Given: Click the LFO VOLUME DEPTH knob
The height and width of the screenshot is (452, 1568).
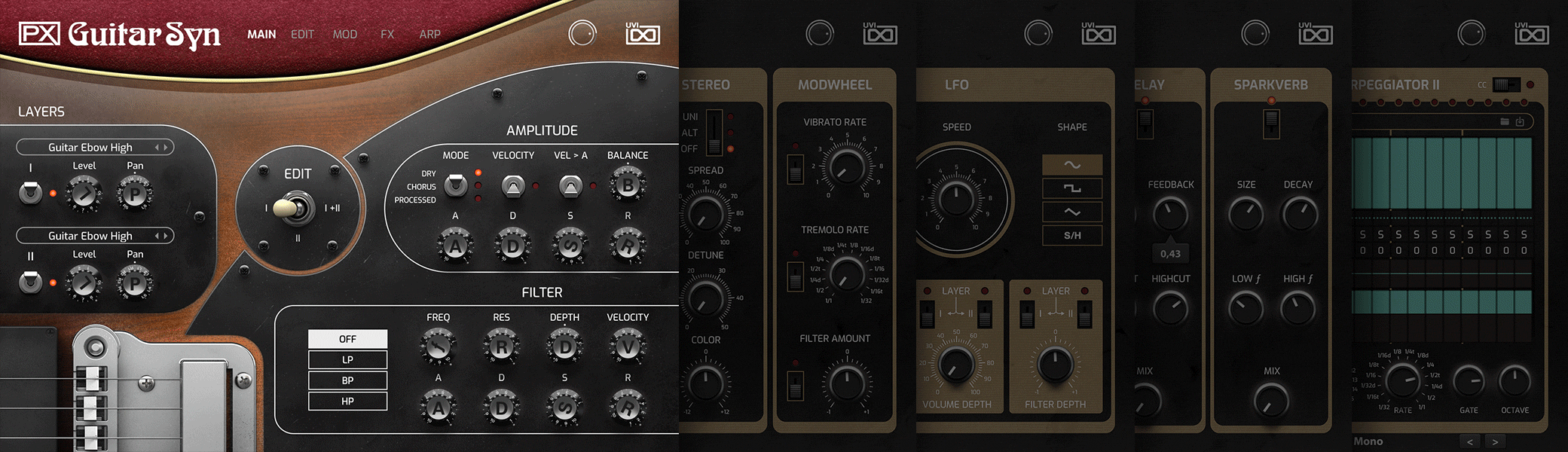Looking at the screenshot, I should click(x=956, y=365).
